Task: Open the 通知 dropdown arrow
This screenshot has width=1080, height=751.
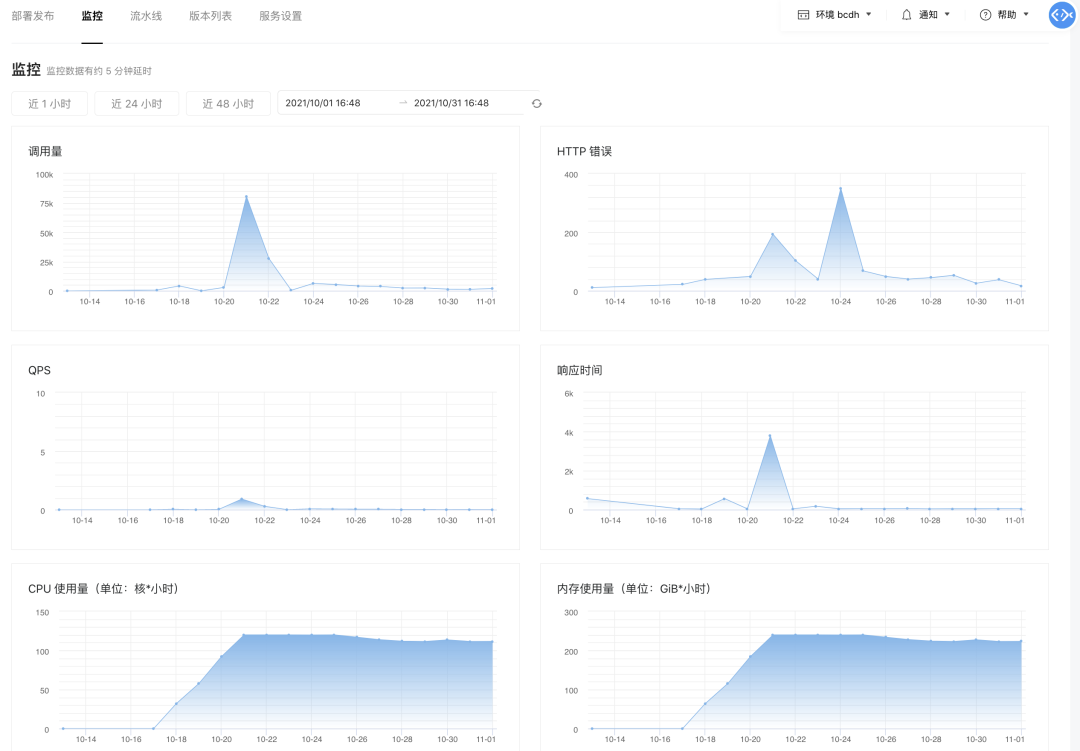Action: (947, 15)
